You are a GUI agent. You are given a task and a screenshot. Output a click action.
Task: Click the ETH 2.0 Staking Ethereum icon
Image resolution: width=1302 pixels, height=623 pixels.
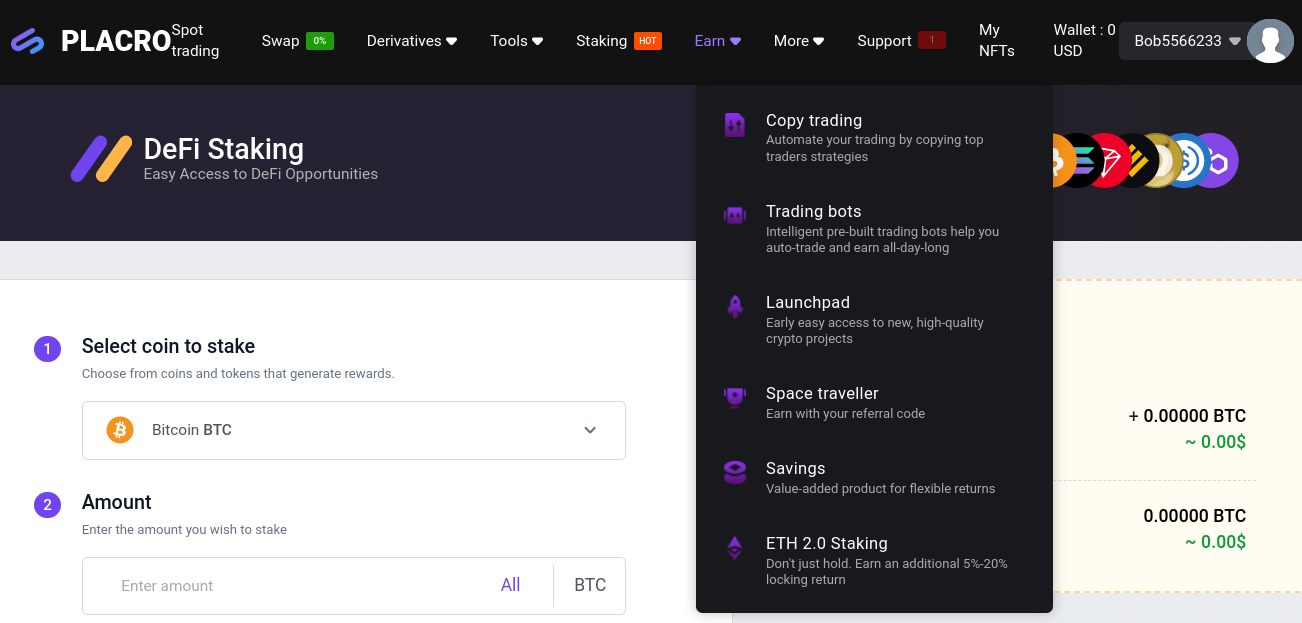(735, 547)
